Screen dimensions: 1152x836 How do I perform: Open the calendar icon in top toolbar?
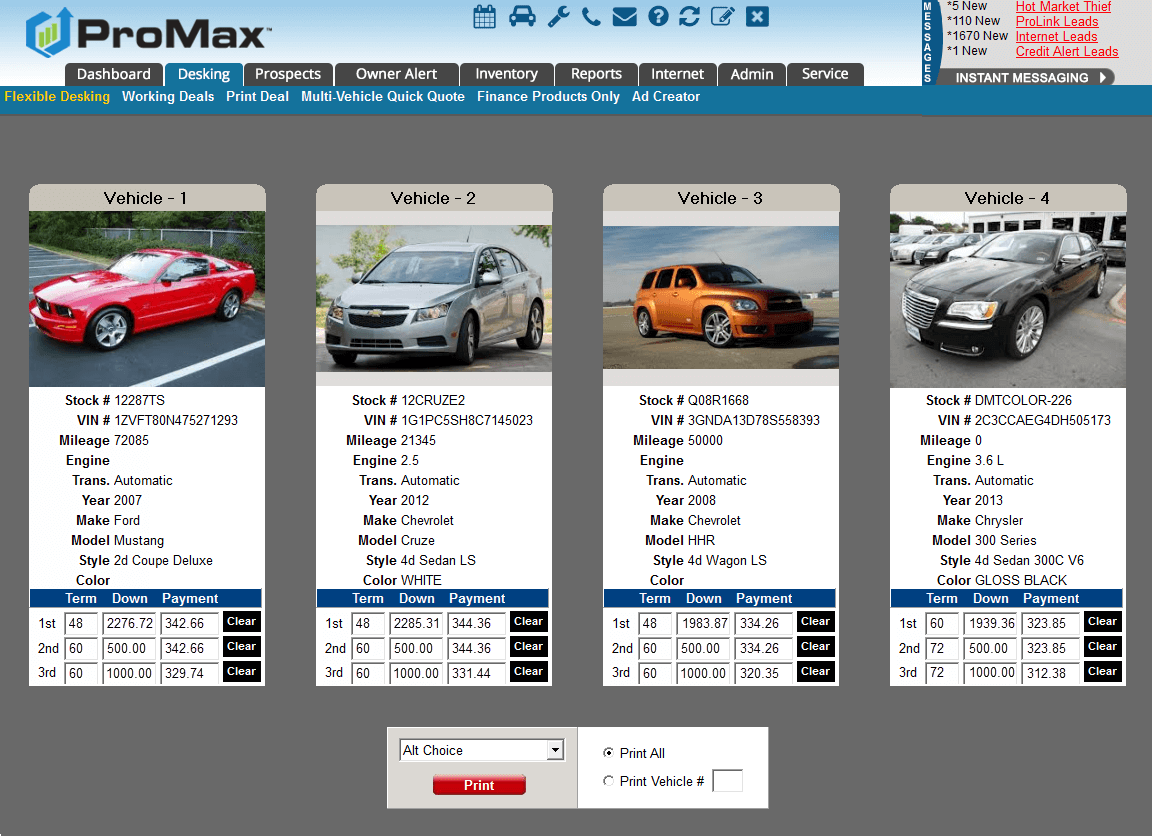click(484, 16)
